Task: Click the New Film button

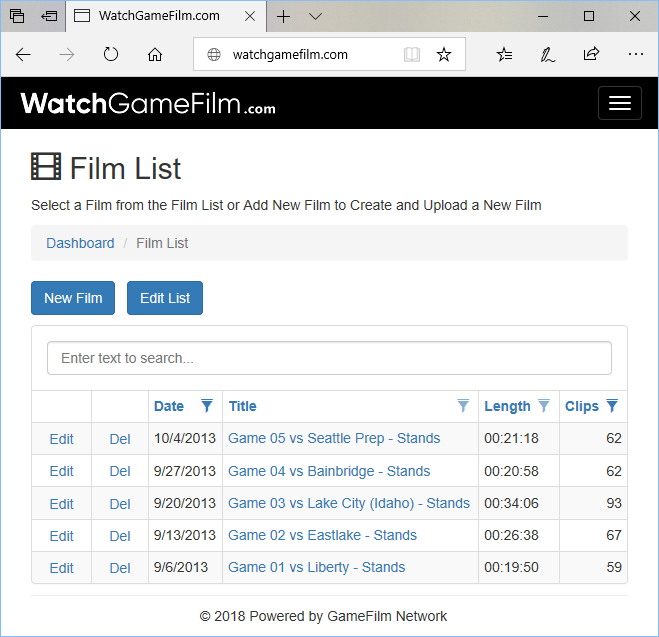Action: [73, 298]
